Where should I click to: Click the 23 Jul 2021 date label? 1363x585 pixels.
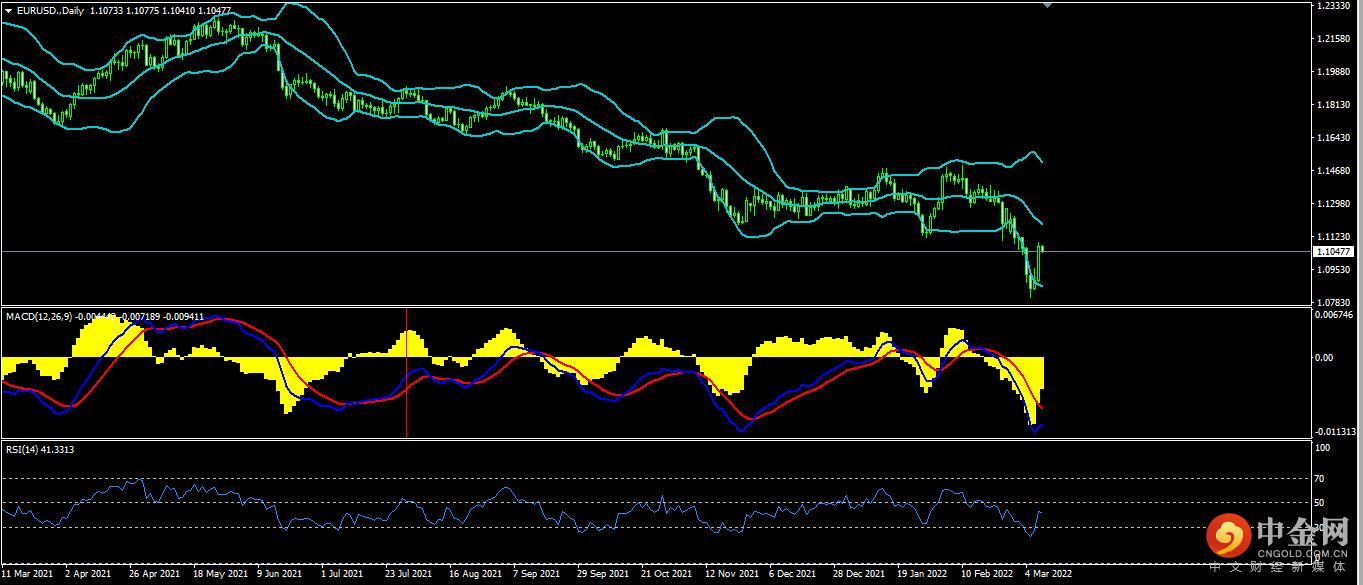(409, 575)
